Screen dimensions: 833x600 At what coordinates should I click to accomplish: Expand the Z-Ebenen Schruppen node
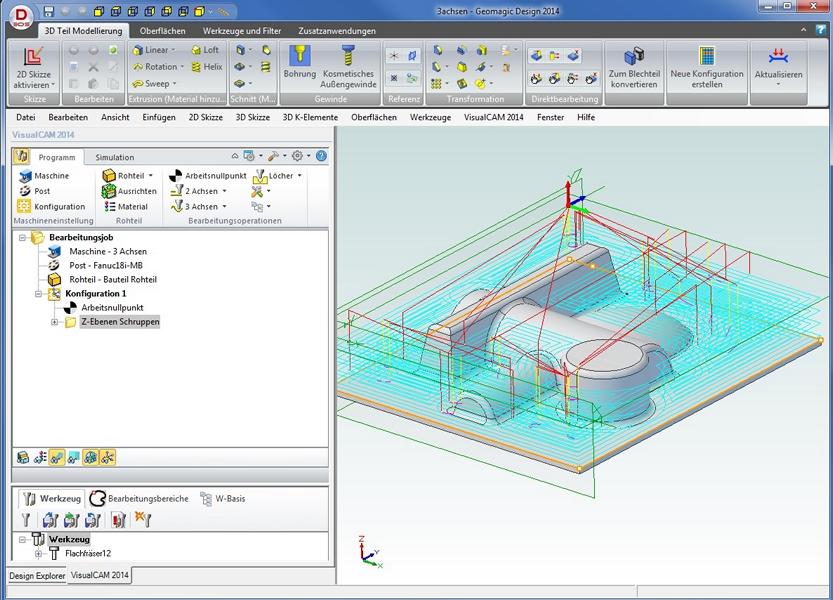tap(54, 322)
